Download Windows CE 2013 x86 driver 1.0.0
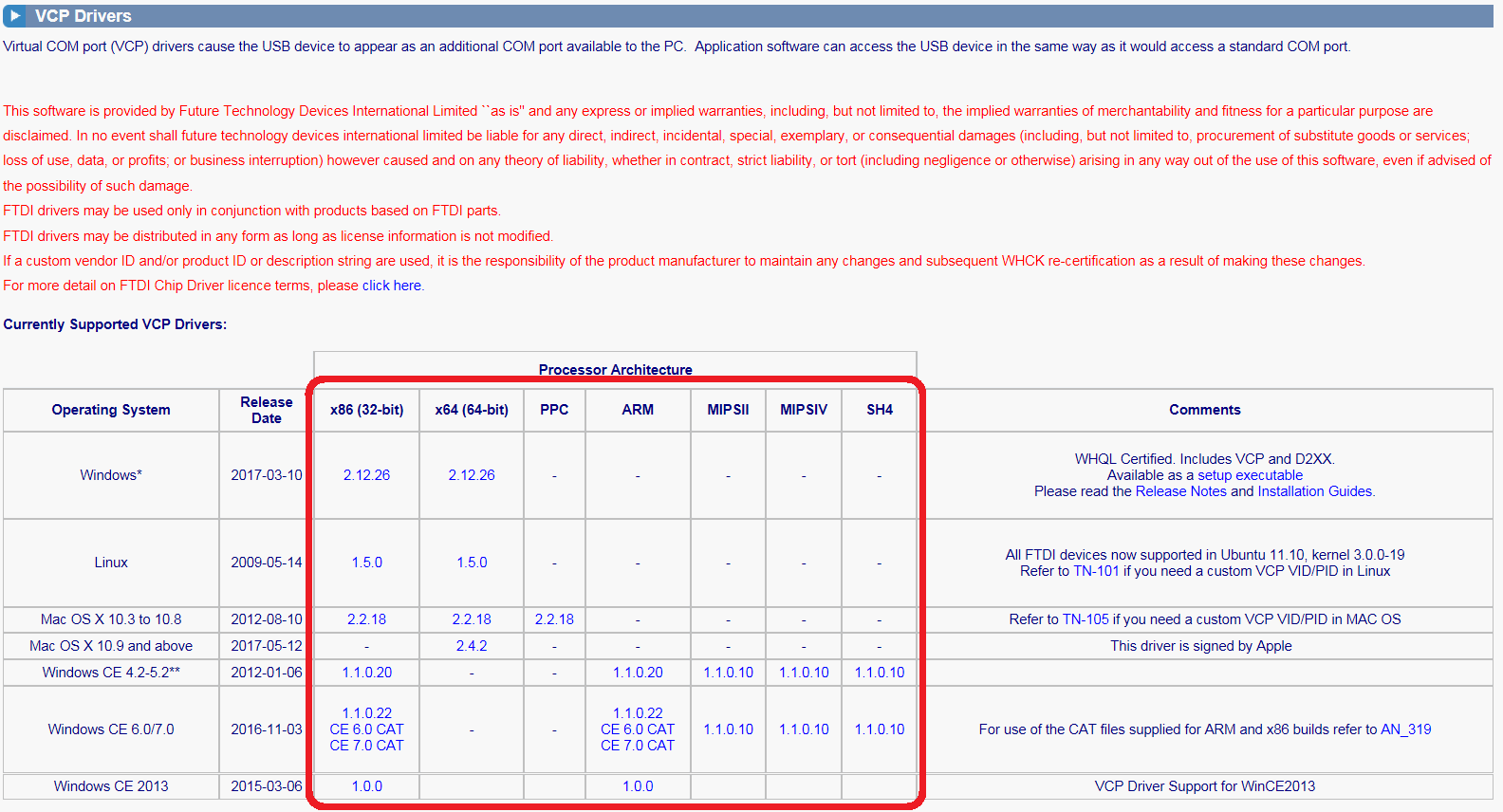 [366, 786]
